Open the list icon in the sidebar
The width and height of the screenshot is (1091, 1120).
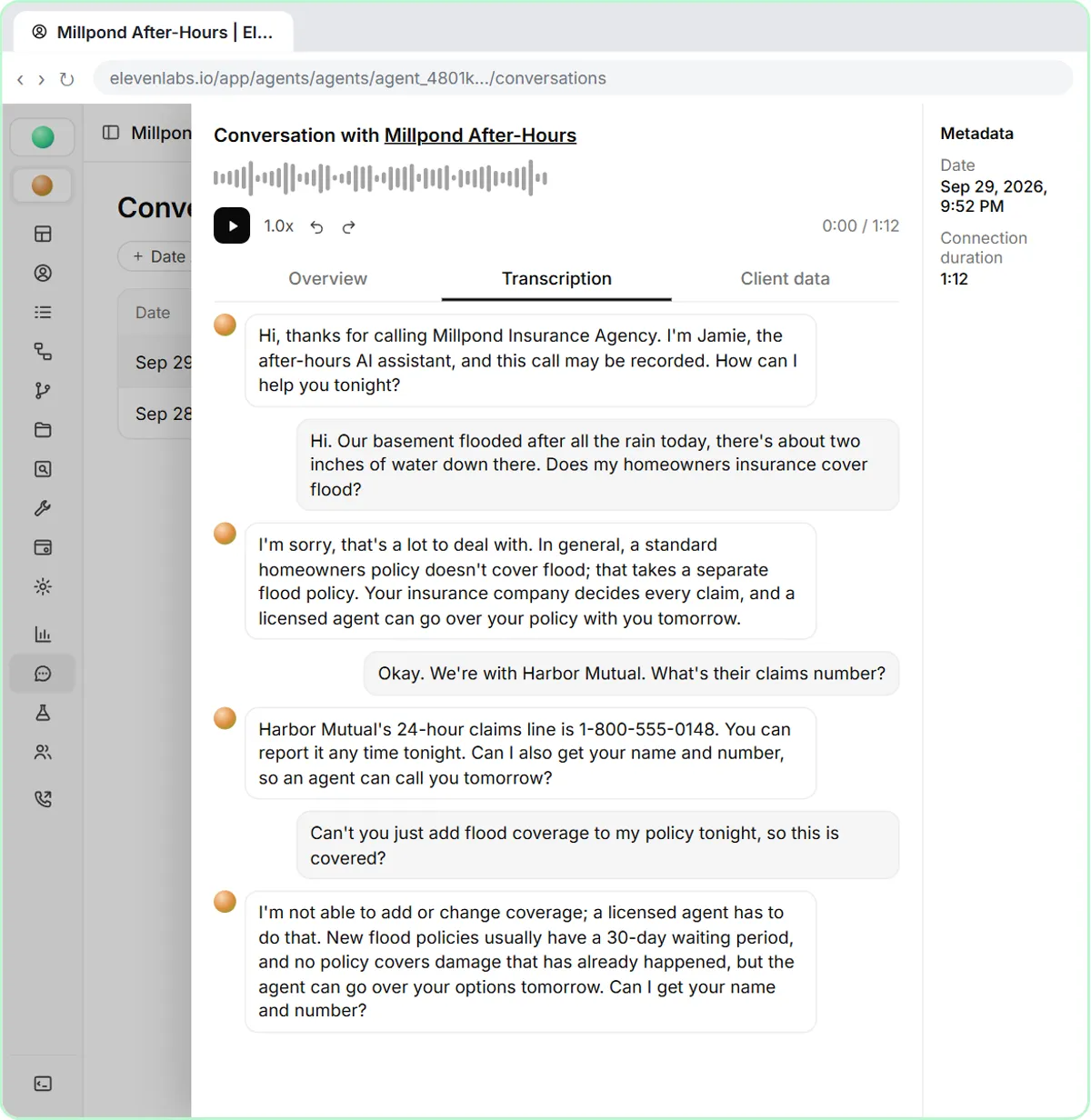(x=43, y=312)
